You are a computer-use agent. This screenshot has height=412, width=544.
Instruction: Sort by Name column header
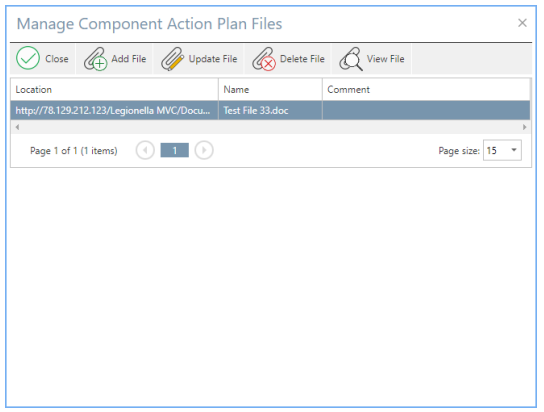(271, 89)
